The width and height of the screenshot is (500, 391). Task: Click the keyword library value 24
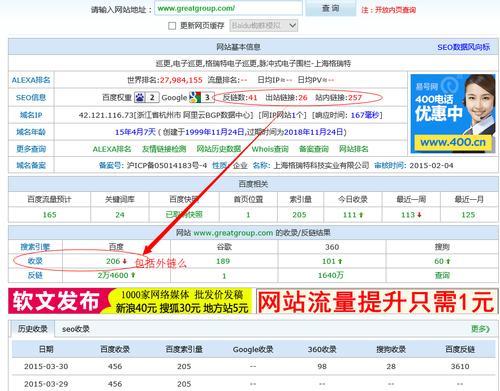pos(120,215)
